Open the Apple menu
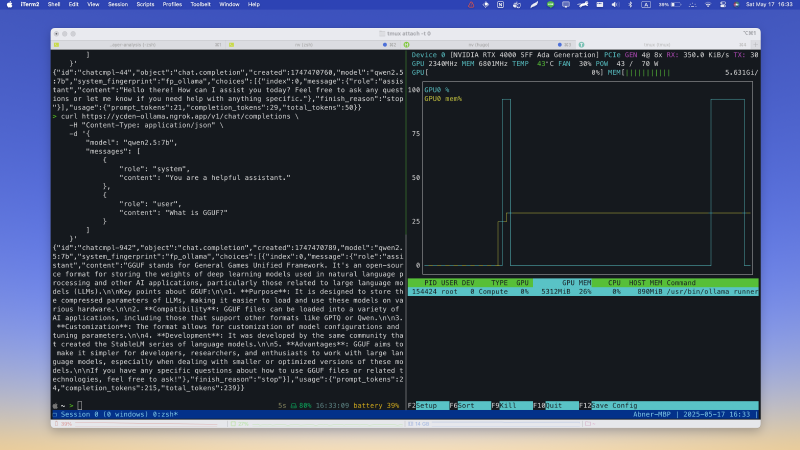 coord(9,5)
